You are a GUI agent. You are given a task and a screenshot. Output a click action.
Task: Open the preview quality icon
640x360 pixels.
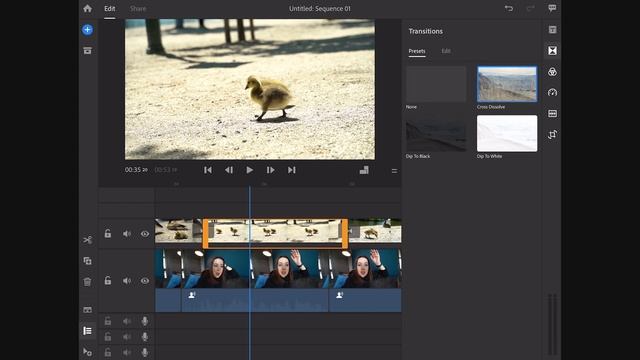click(x=364, y=170)
